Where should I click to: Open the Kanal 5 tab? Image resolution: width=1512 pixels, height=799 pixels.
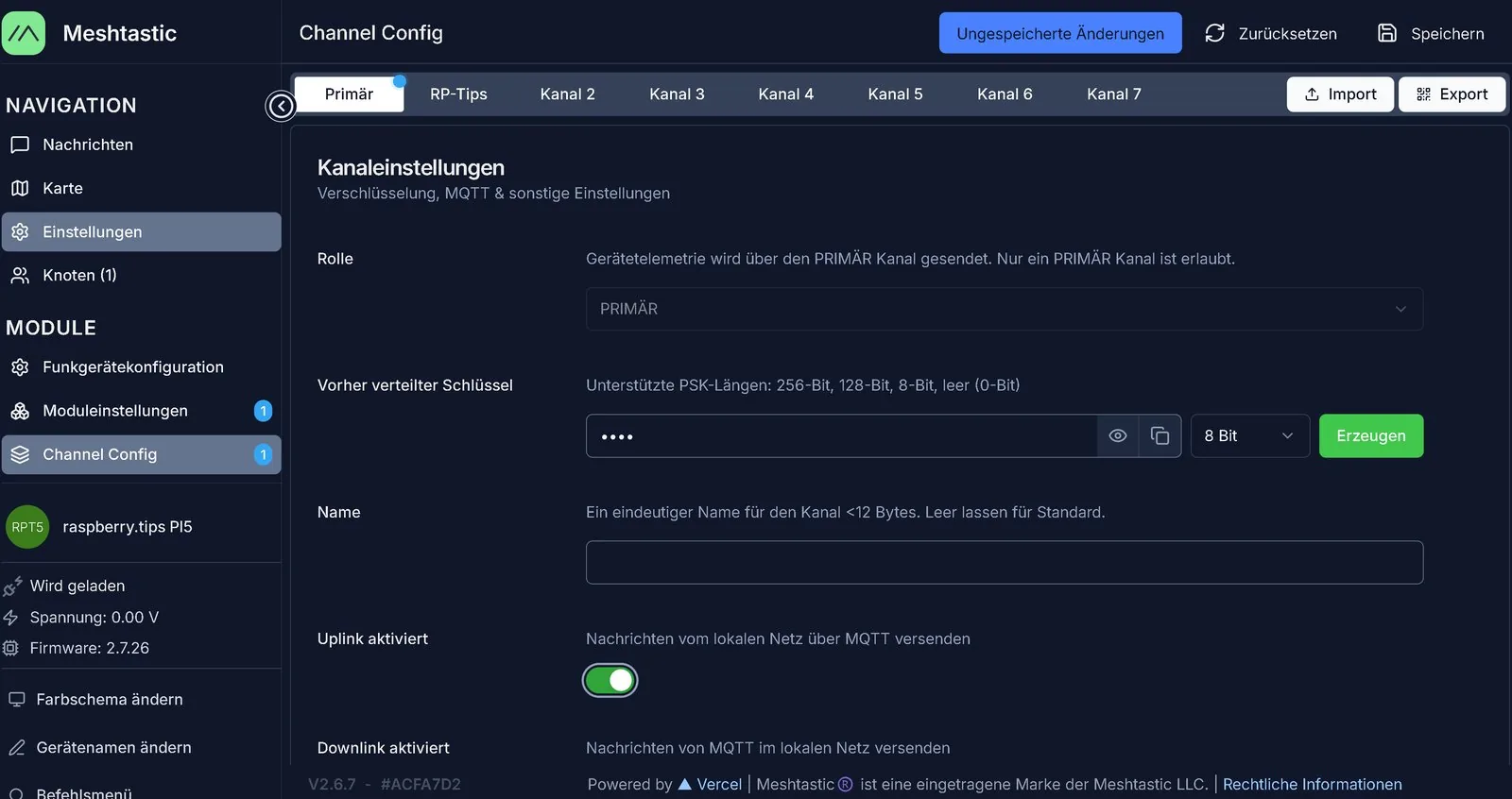point(896,94)
